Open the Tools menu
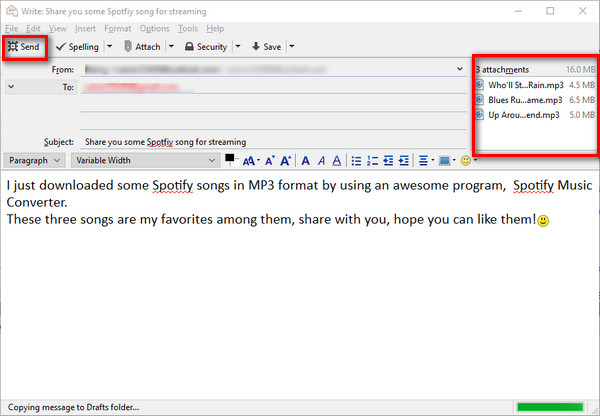This screenshot has width=600, height=416. pyautogui.click(x=188, y=29)
